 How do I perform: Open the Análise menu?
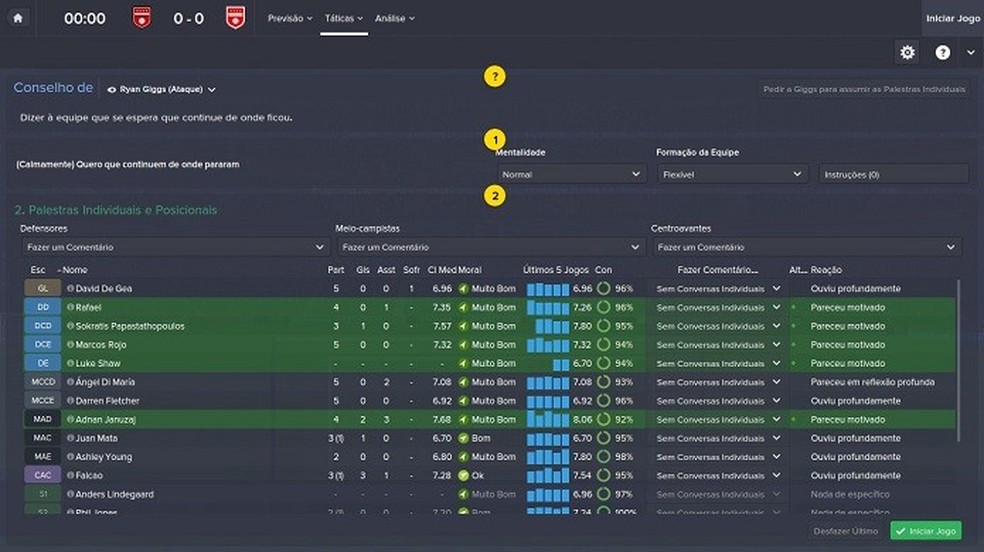coord(394,18)
